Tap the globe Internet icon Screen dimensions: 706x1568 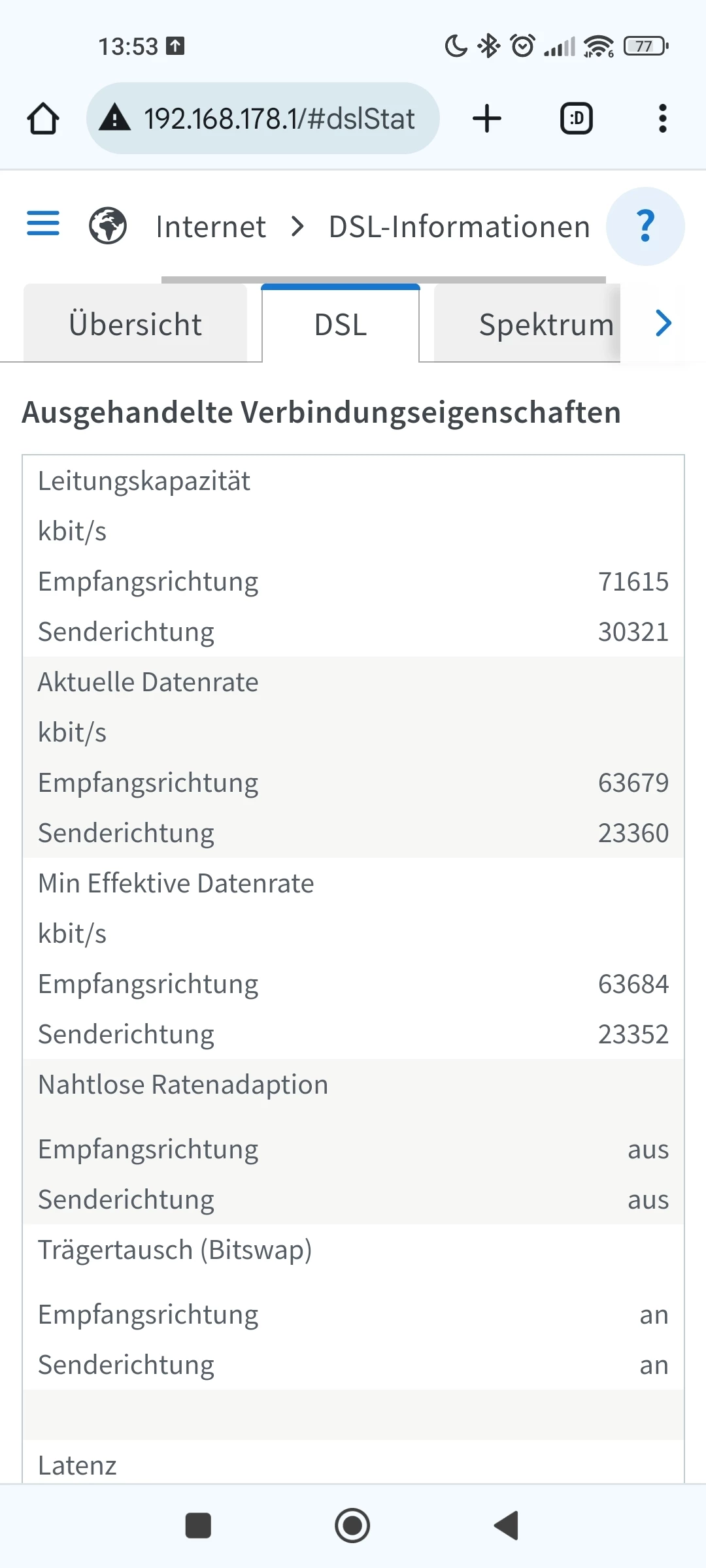pyautogui.click(x=108, y=225)
